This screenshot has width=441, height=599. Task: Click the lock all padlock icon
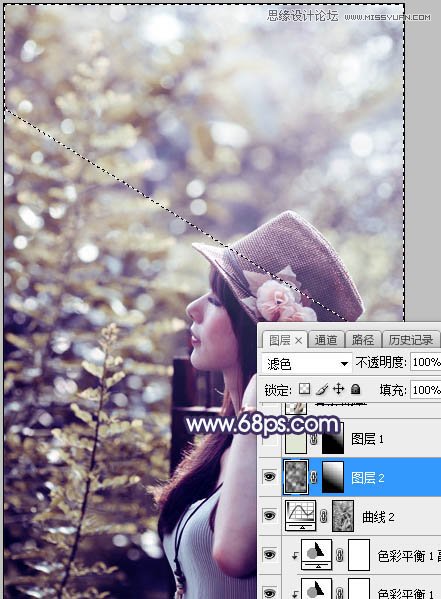[356, 389]
